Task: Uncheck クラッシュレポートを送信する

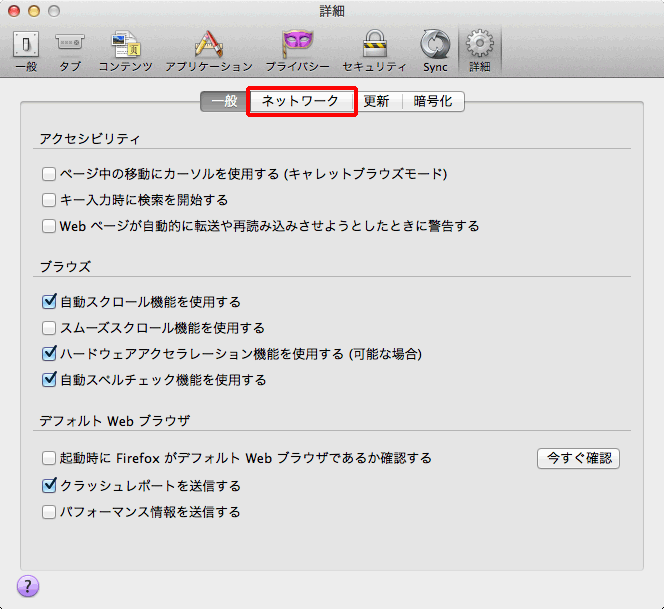Action: coord(49,485)
